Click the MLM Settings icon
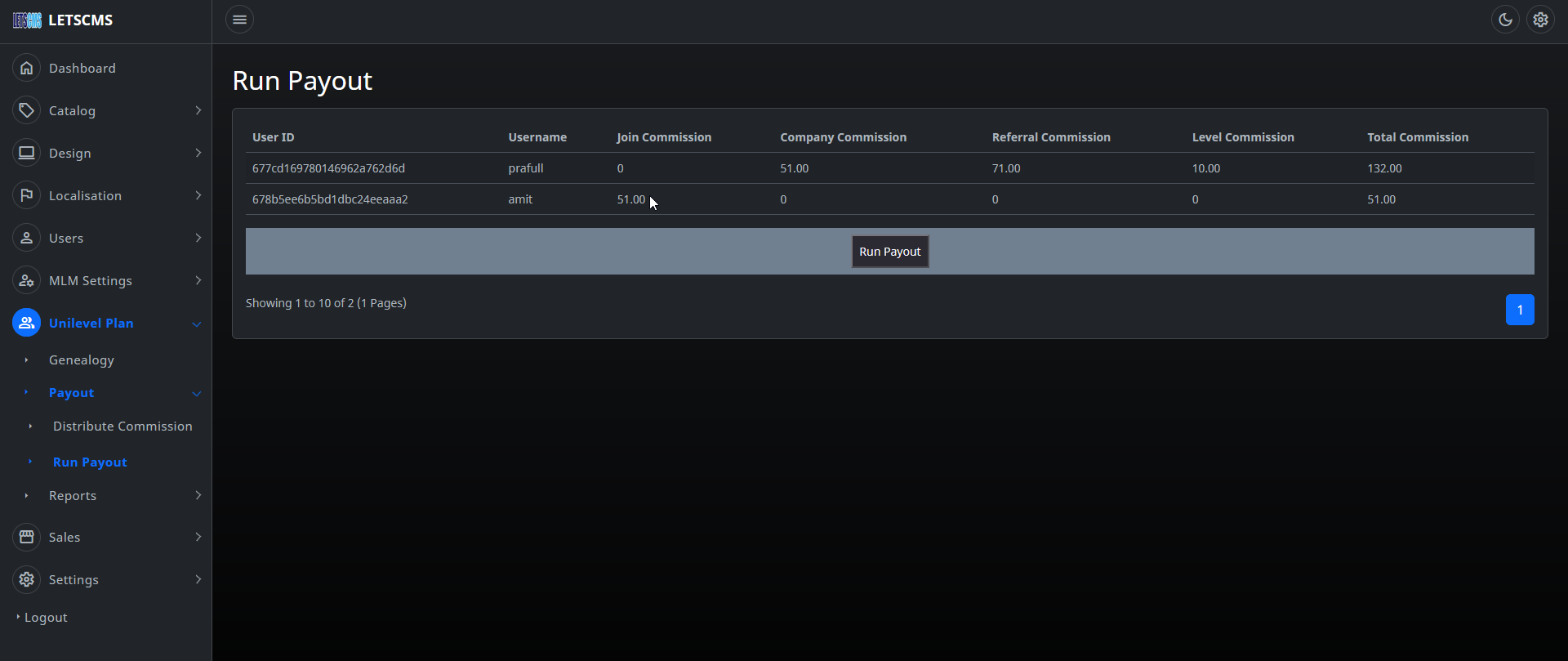The image size is (1568, 661). click(x=26, y=280)
